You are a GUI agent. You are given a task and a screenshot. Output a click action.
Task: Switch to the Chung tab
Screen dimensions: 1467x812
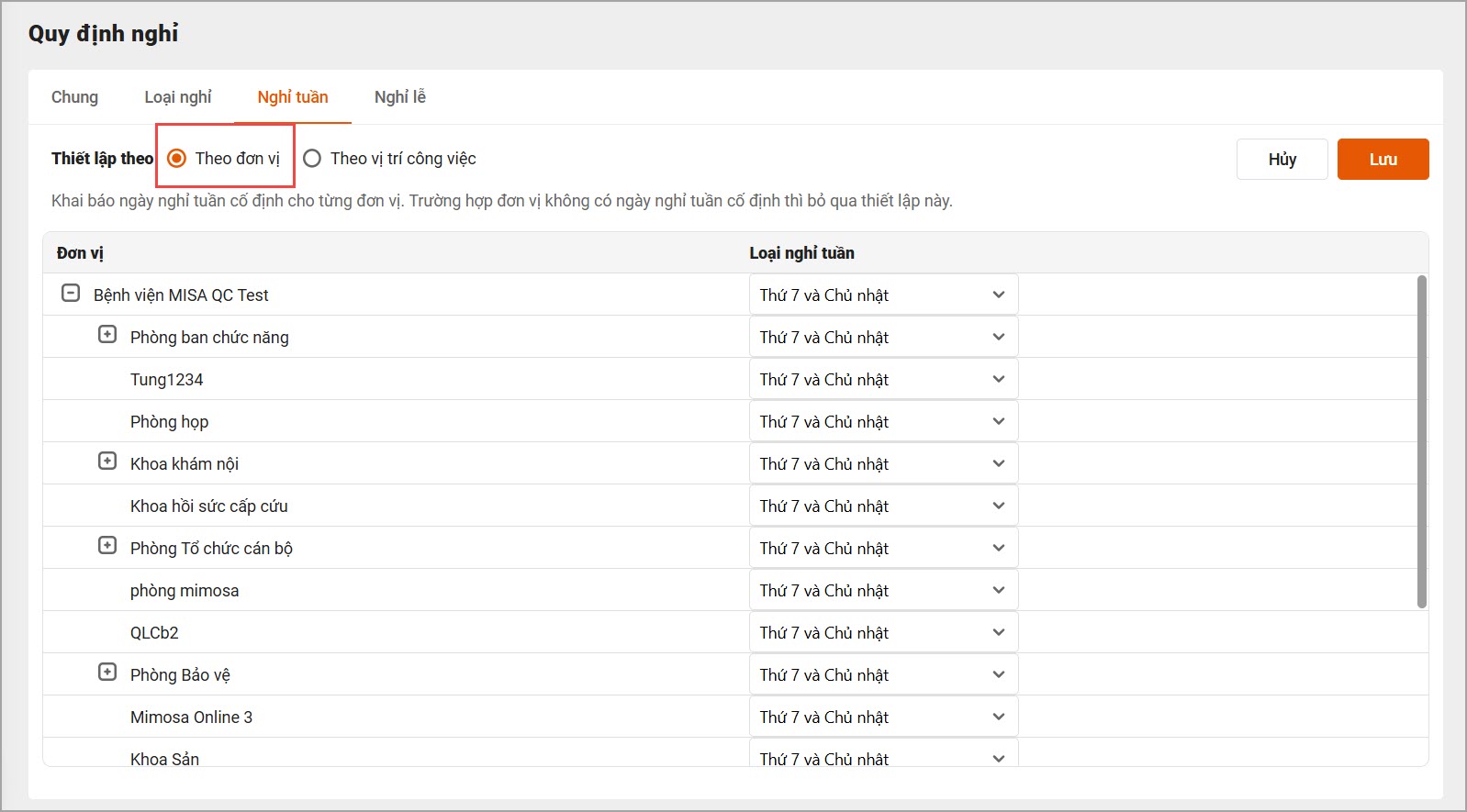tap(74, 97)
